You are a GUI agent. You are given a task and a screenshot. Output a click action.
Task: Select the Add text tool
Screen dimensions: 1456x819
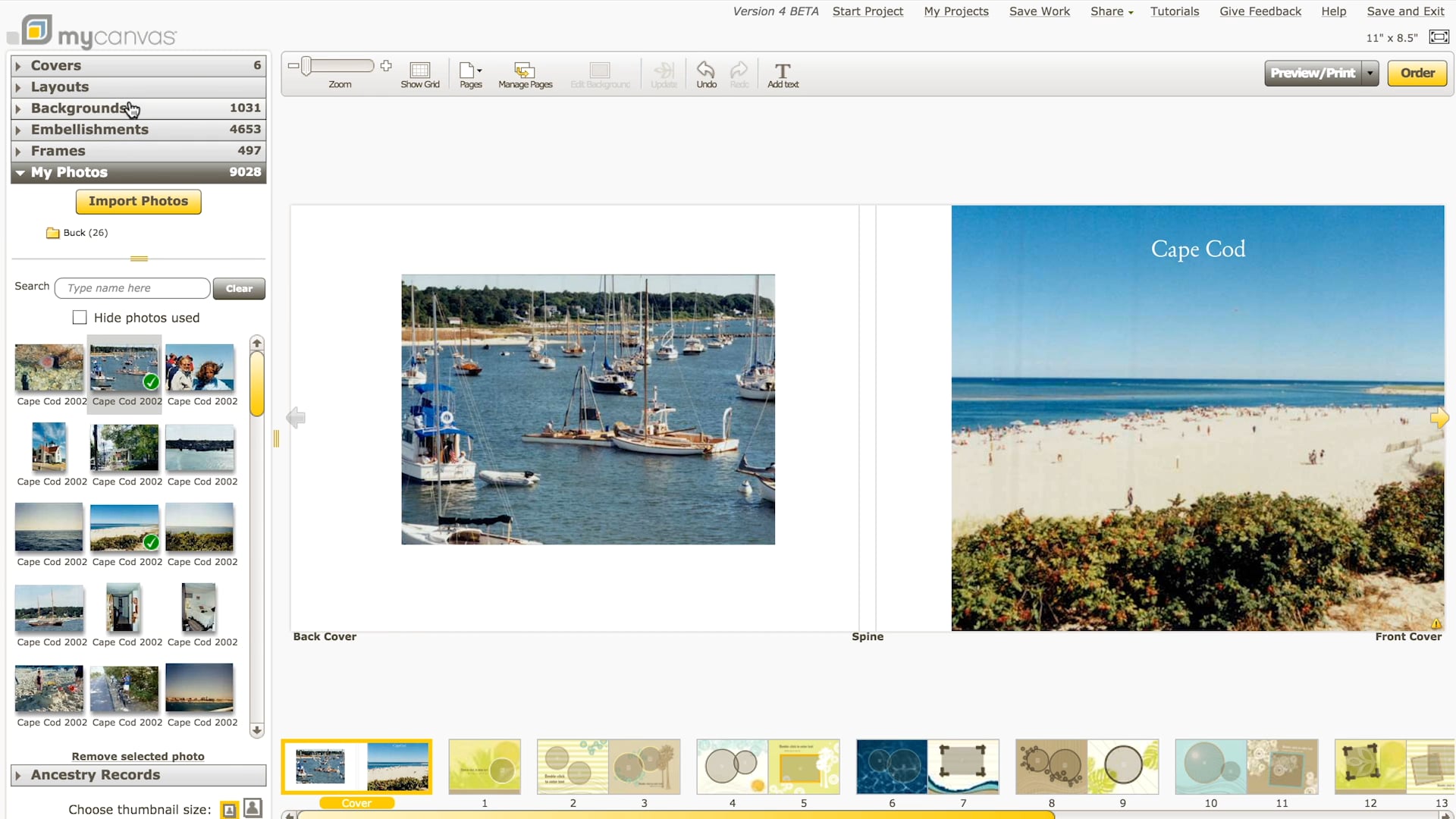pos(783,72)
